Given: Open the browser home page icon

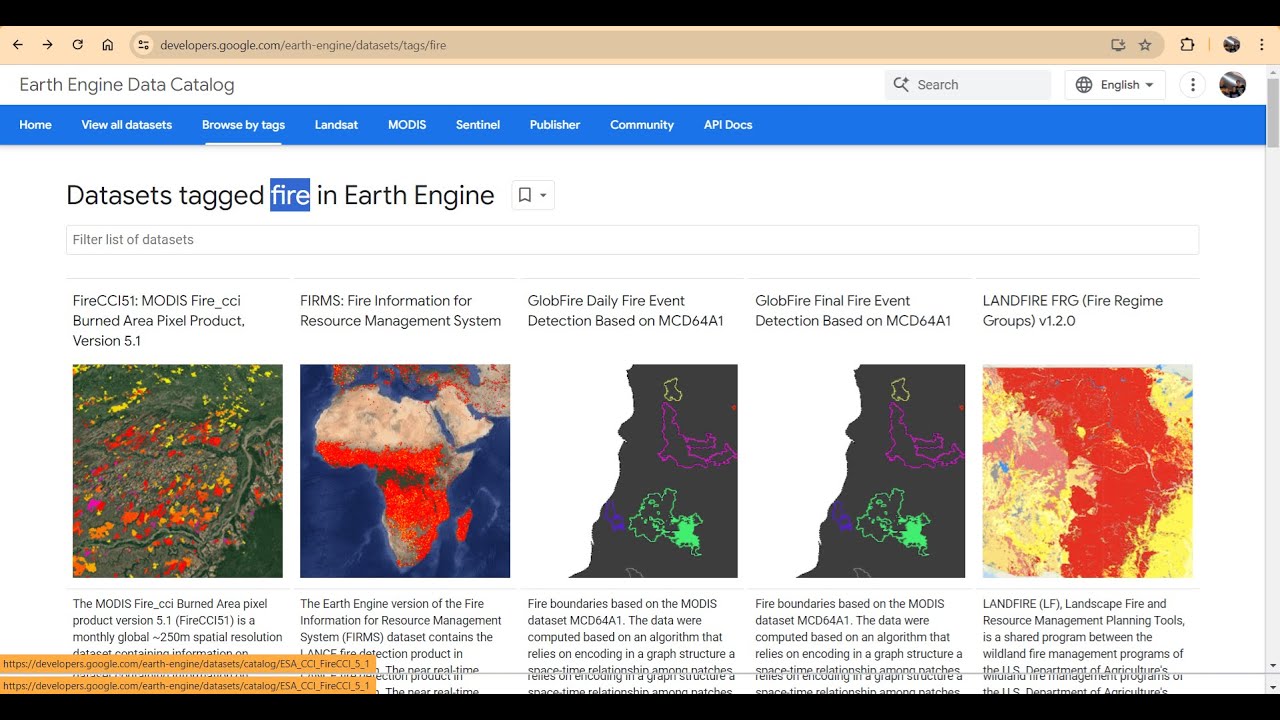Looking at the screenshot, I should coord(108,45).
